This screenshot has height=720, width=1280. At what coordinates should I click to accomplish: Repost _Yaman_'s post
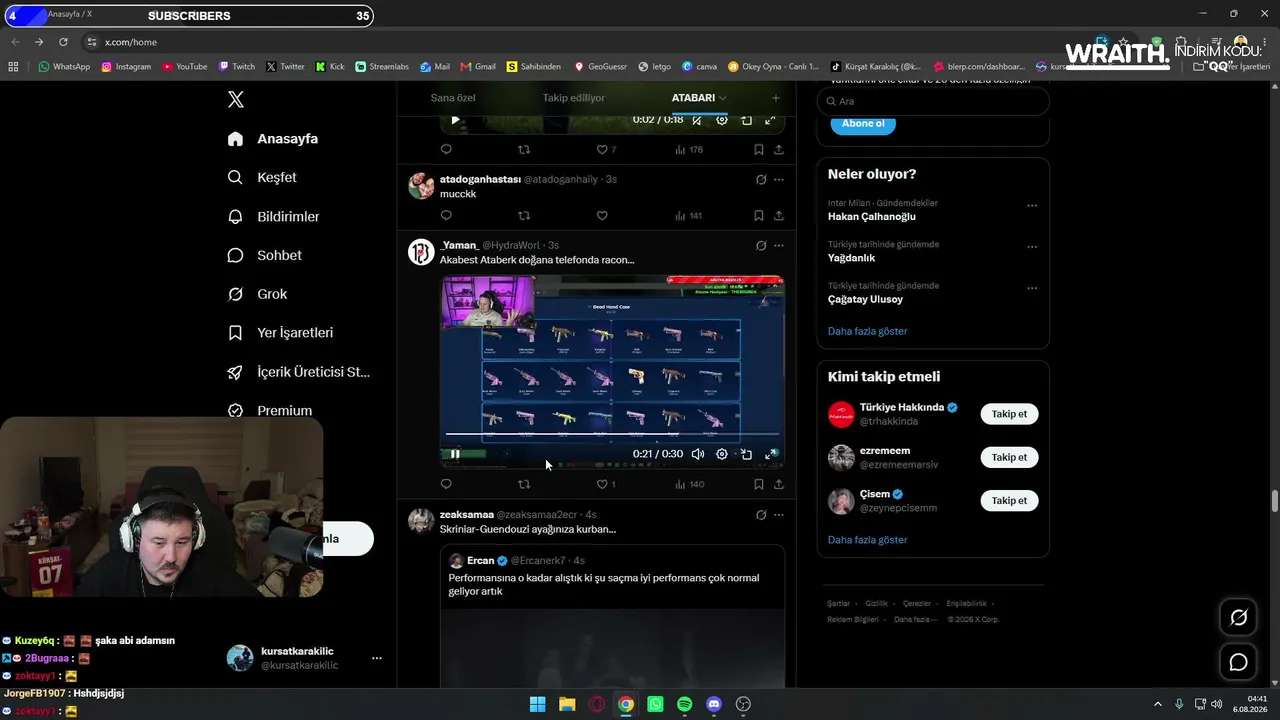(524, 484)
